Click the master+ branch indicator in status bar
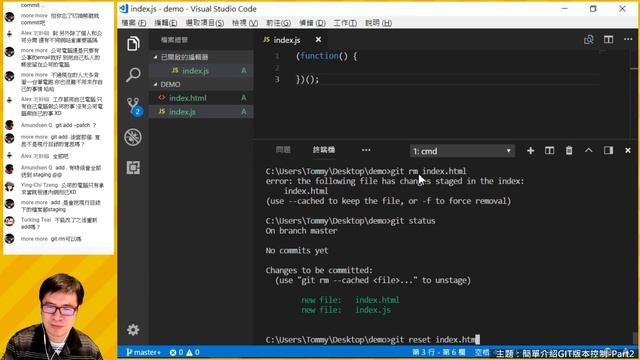This screenshot has height=360, width=640. [x=143, y=352]
